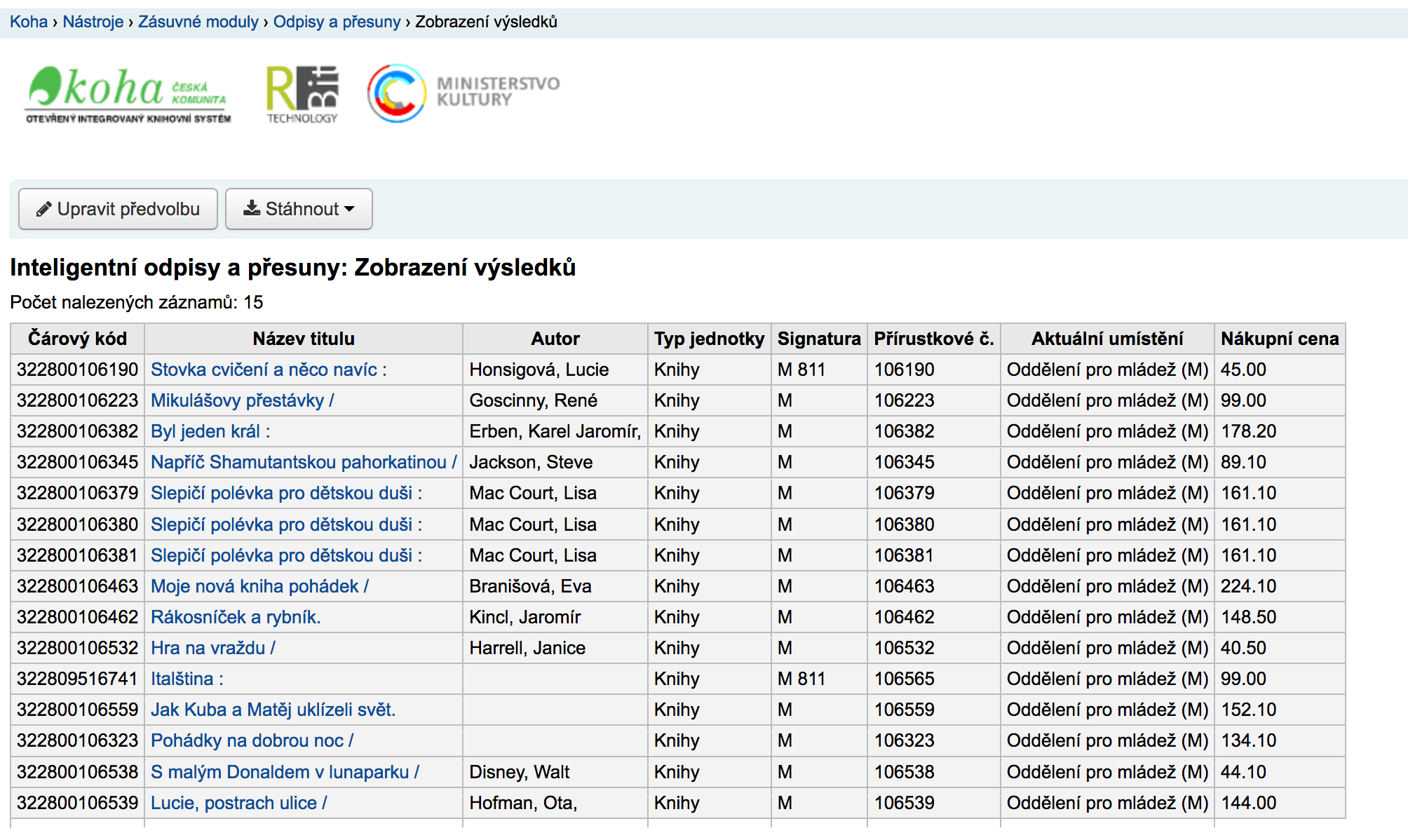This screenshot has width=1408, height=840.
Task: Click the Nákupní cena column header
Action: [1279, 339]
